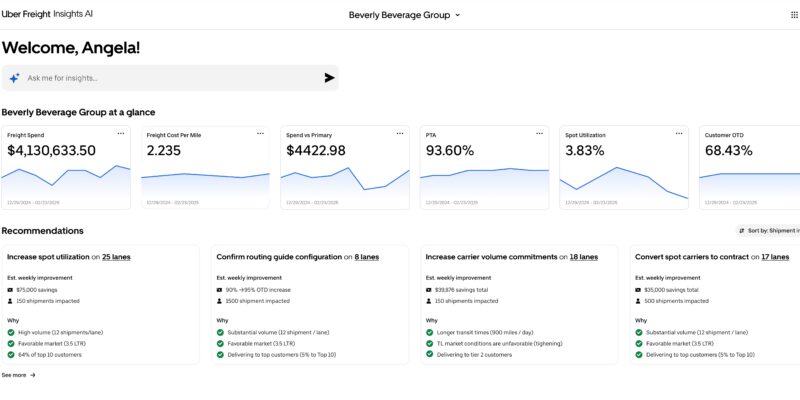
Task: Click check icon for TL market conditions
Action: (429, 343)
